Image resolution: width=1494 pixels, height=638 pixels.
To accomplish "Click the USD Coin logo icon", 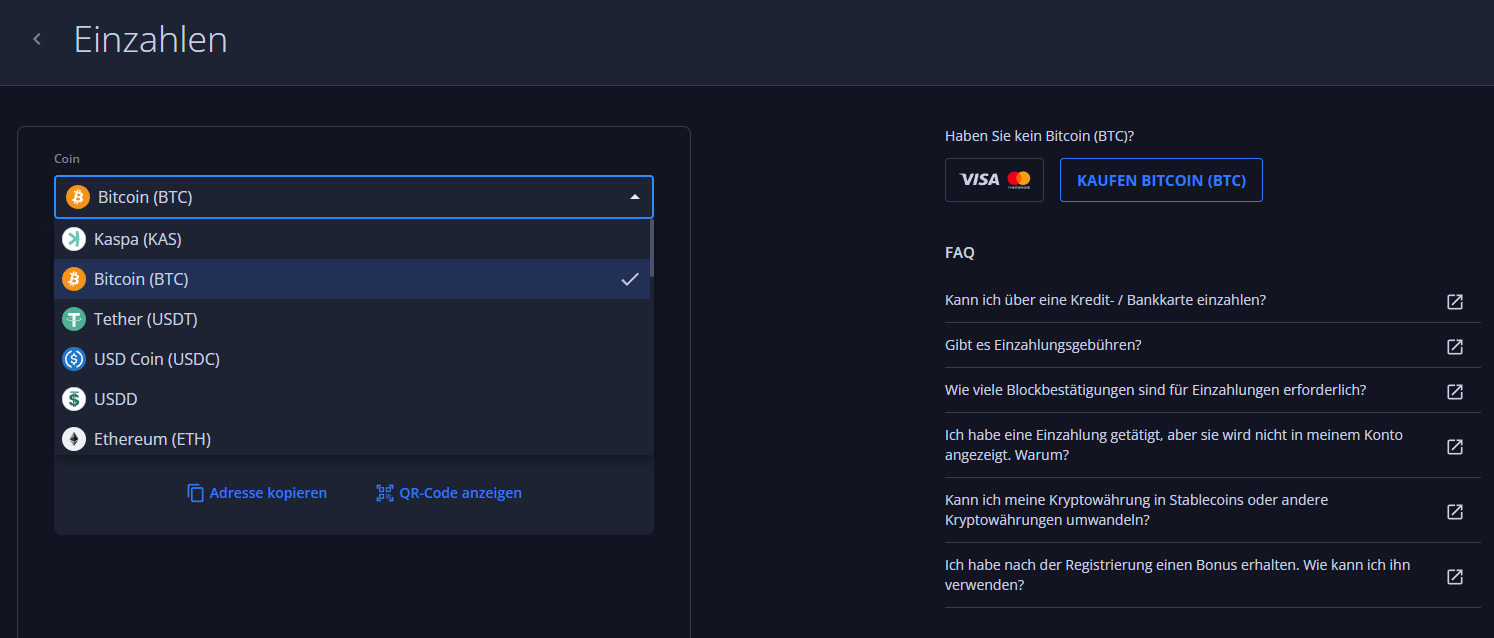I will pyautogui.click(x=74, y=359).
